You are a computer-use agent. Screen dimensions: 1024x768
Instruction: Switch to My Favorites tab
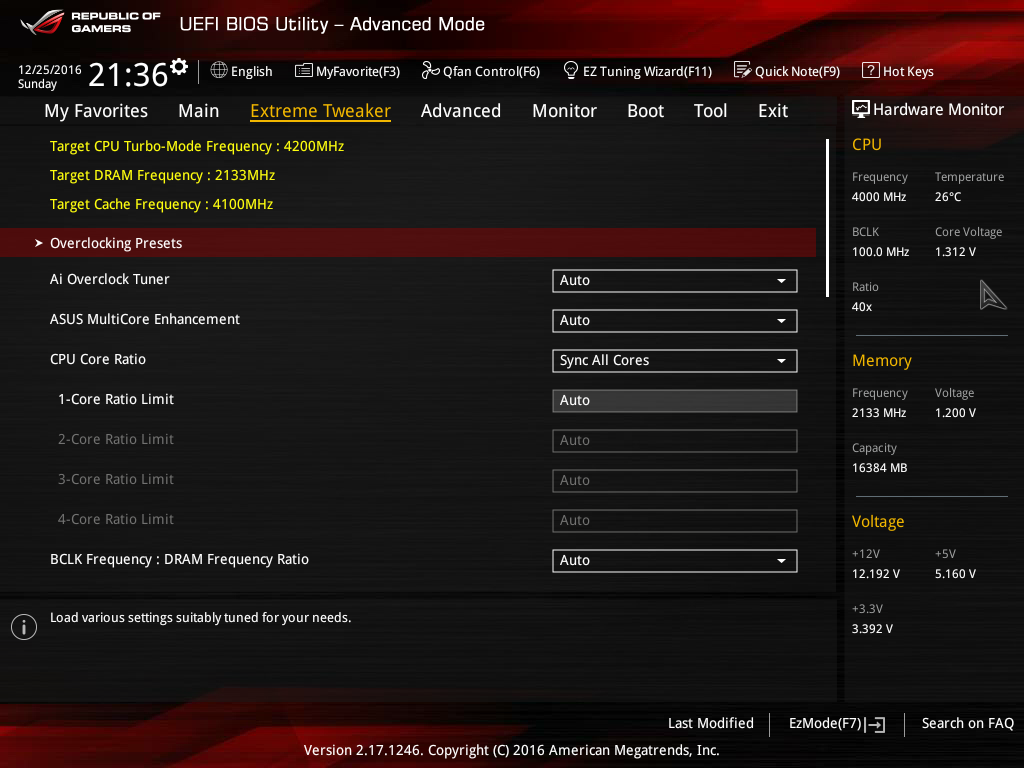[96, 111]
